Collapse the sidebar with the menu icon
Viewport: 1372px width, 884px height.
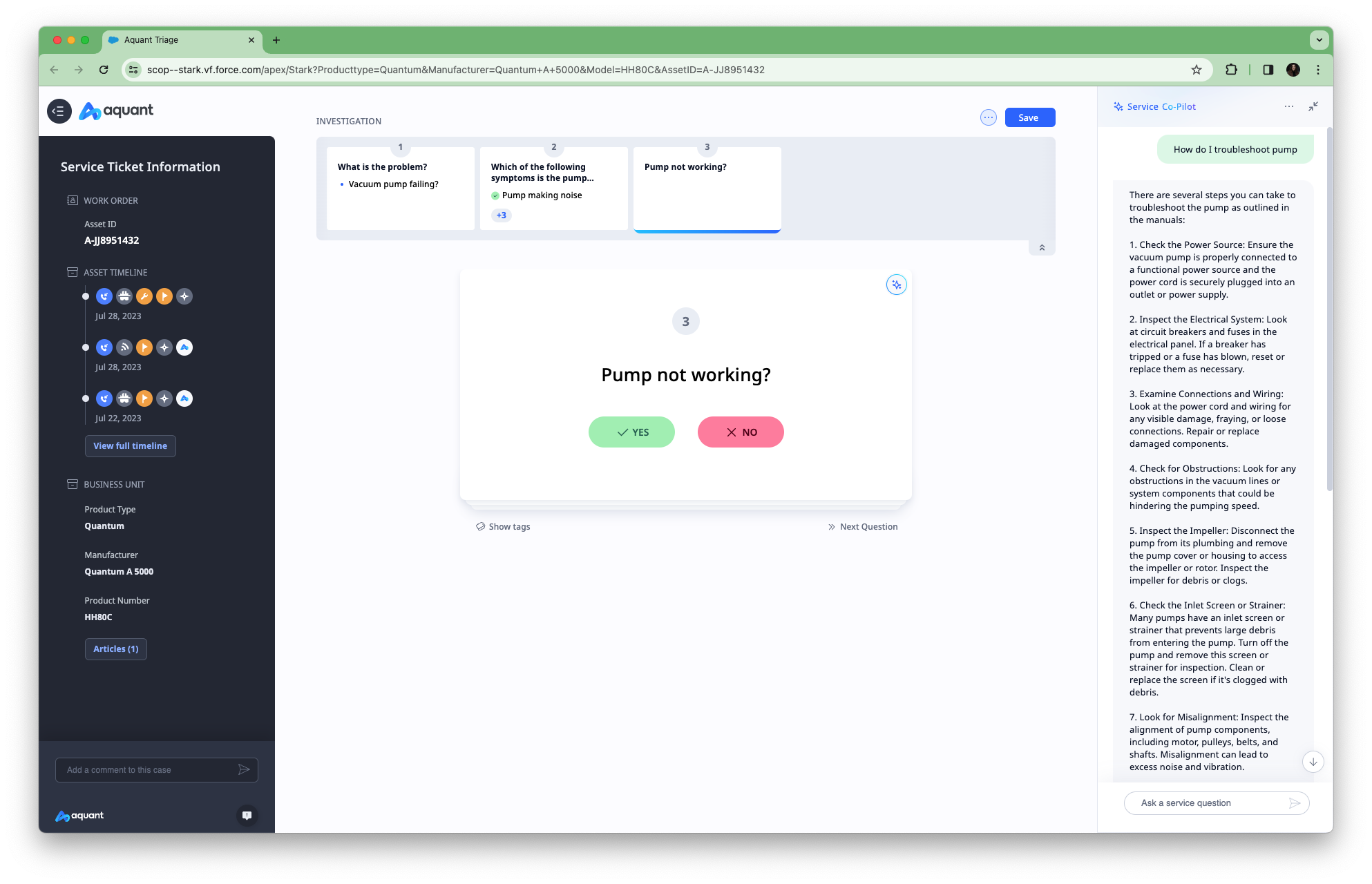[59, 111]
